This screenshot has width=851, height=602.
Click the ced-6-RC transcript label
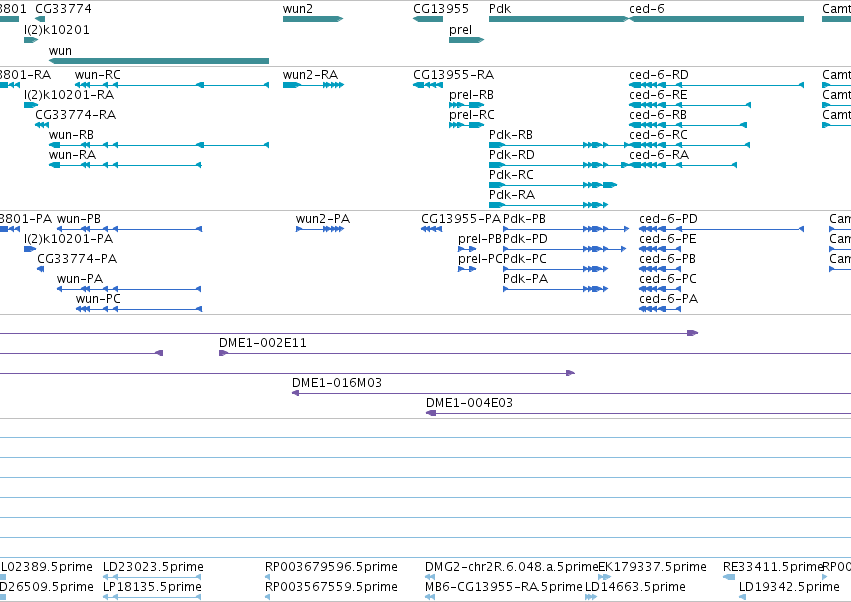click(658, 135)
